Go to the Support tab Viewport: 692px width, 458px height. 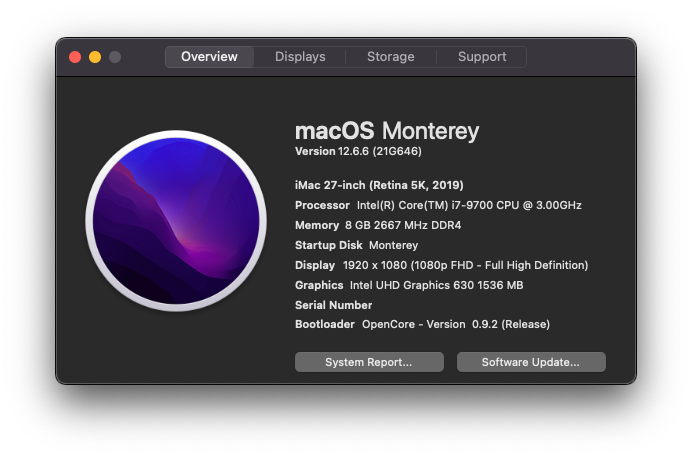click(482, 57)
